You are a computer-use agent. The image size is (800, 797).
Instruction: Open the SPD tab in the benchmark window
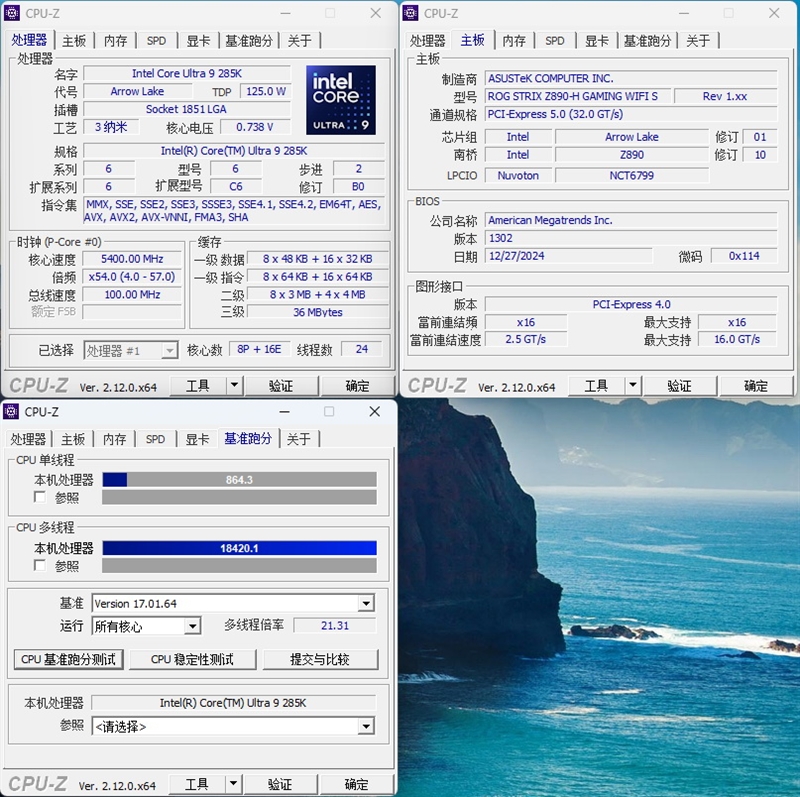(155, 439)
